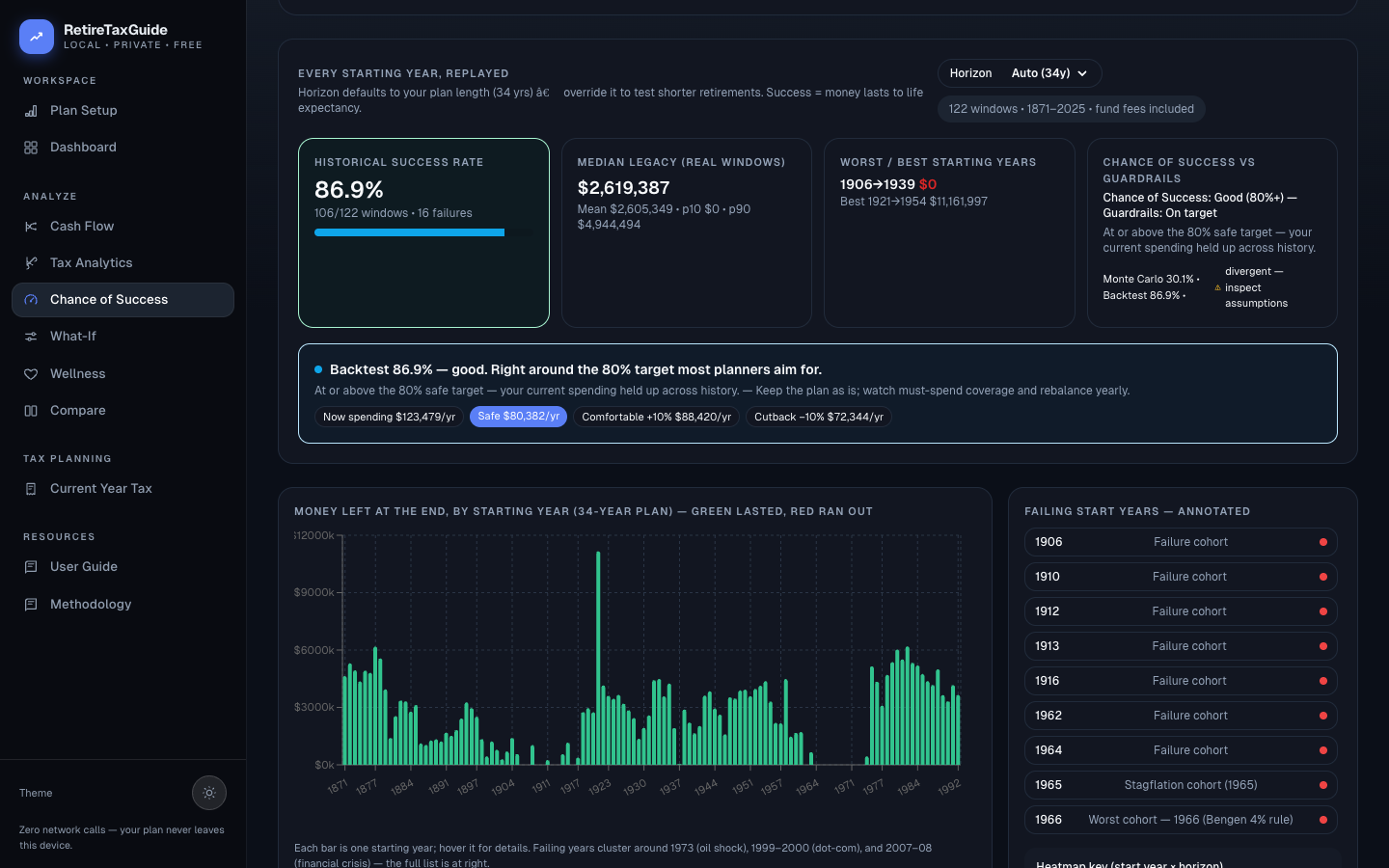Click the Methodology icon
This screenshot has height=868, width=1389.
click(31, 605)
